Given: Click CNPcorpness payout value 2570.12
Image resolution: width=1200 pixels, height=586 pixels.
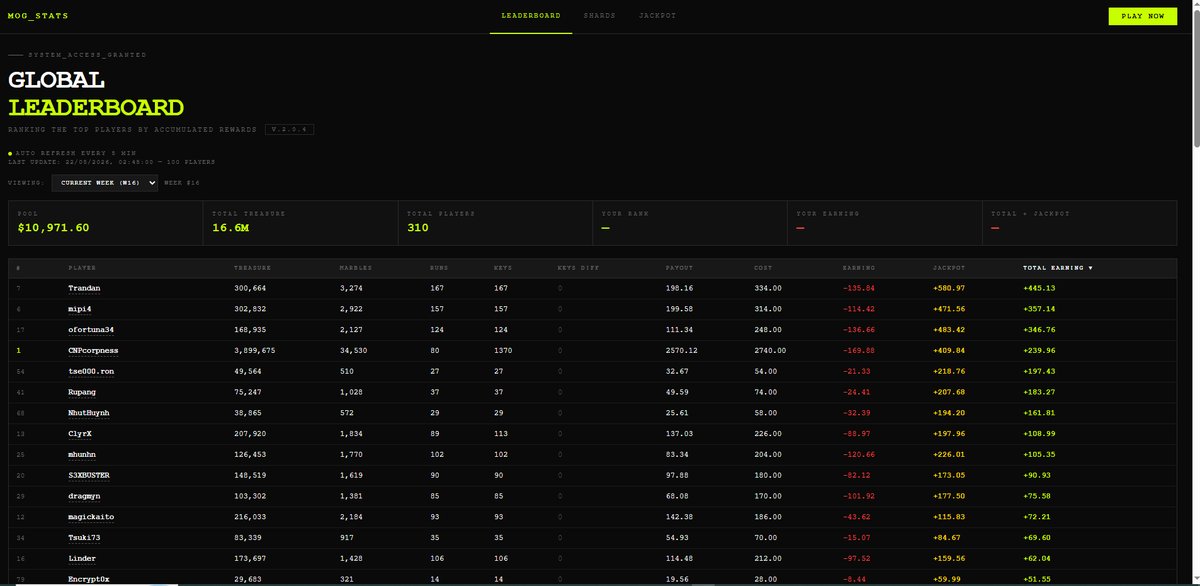Looking at the screenshot, I should click(681, 351).
